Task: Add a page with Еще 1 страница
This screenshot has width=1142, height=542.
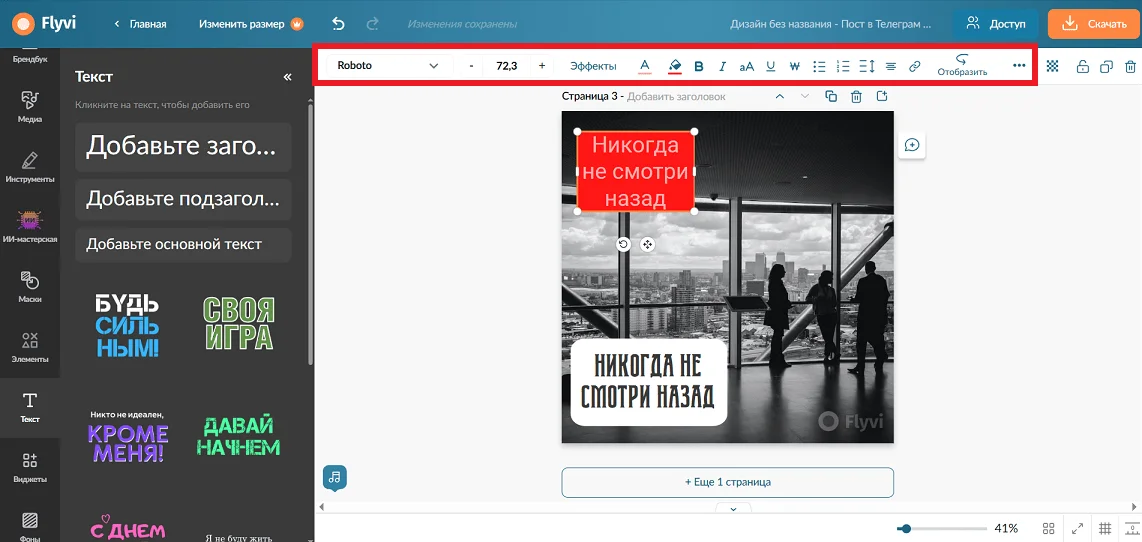Action: click(x=727, y=482)
